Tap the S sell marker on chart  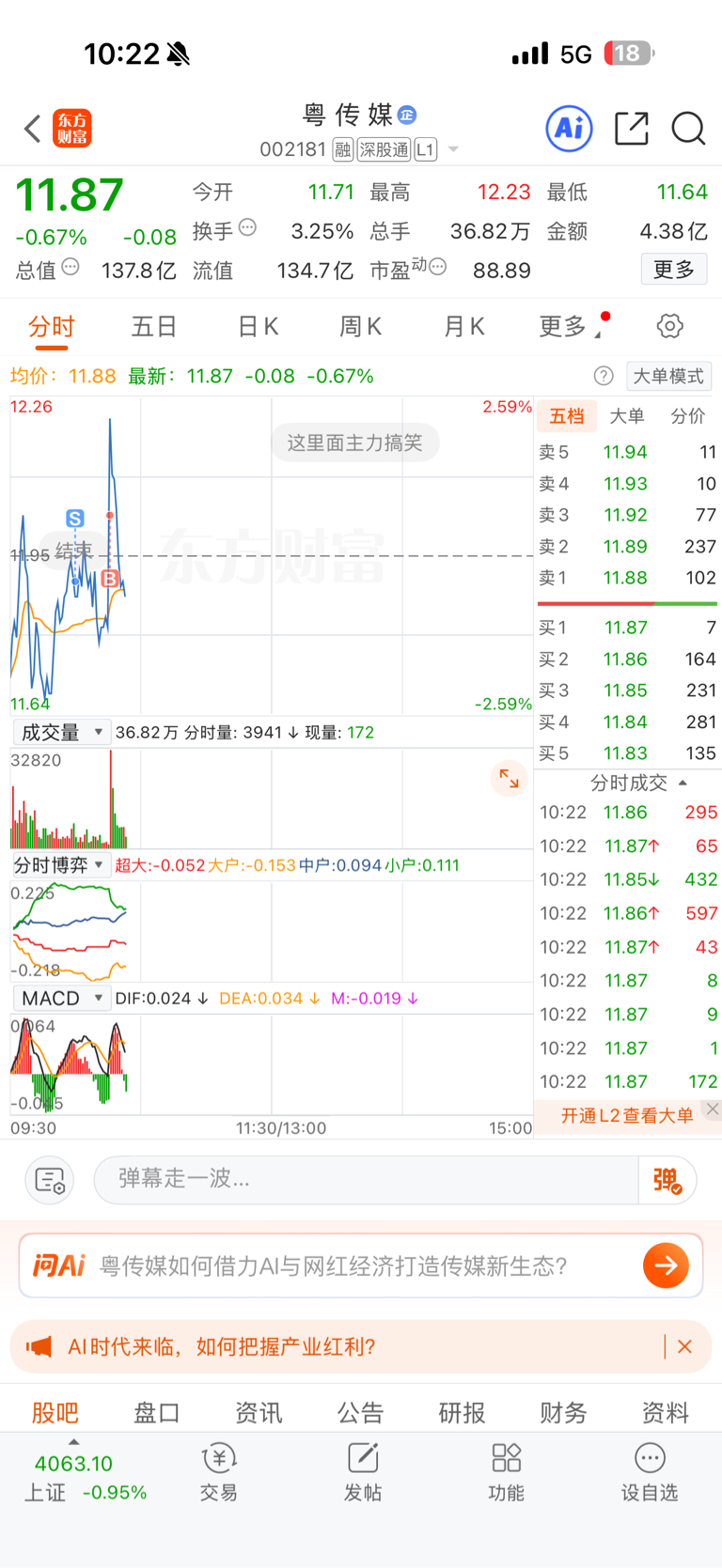75,518
